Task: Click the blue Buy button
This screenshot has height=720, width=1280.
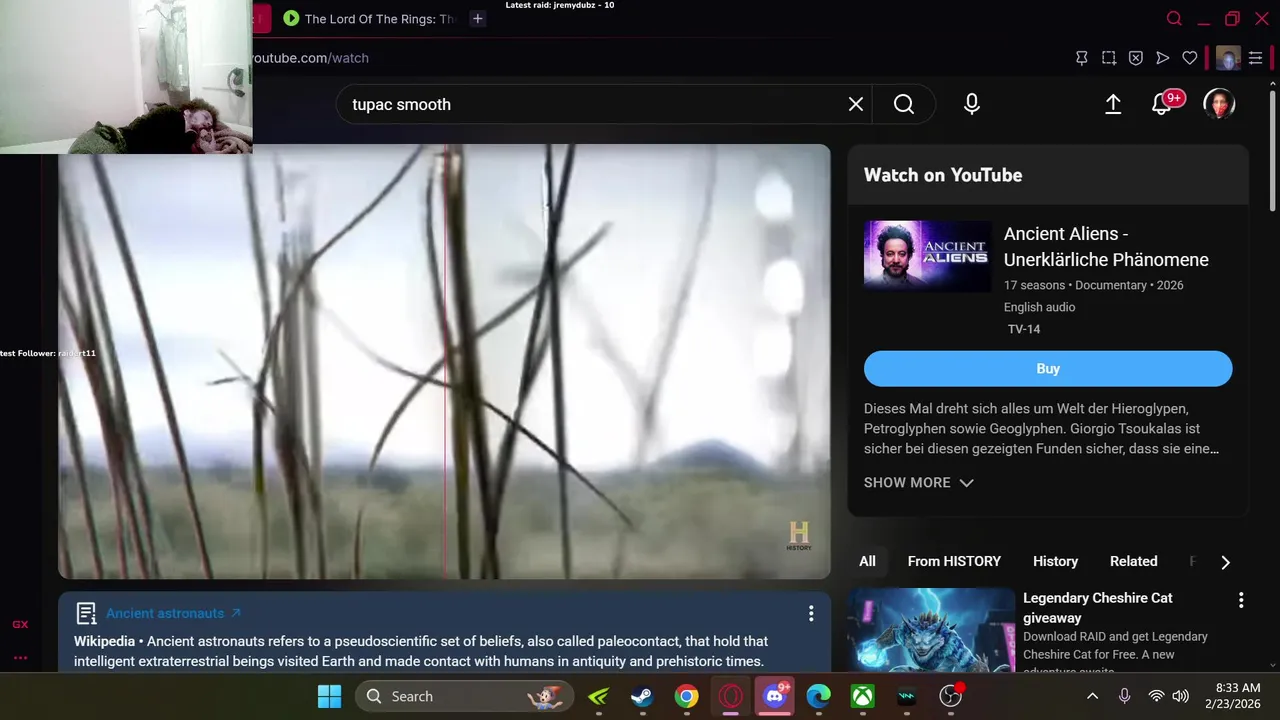Action: point(1048,368)
